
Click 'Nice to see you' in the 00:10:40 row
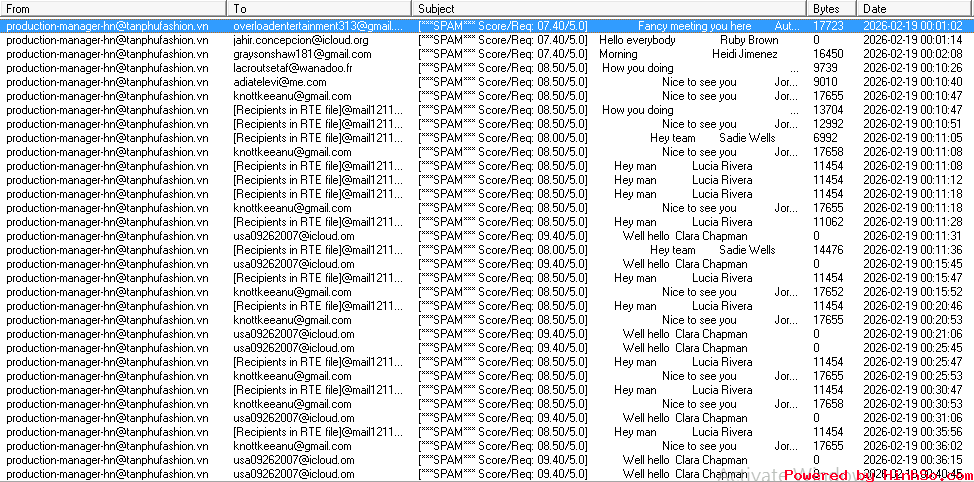(699, 82)
